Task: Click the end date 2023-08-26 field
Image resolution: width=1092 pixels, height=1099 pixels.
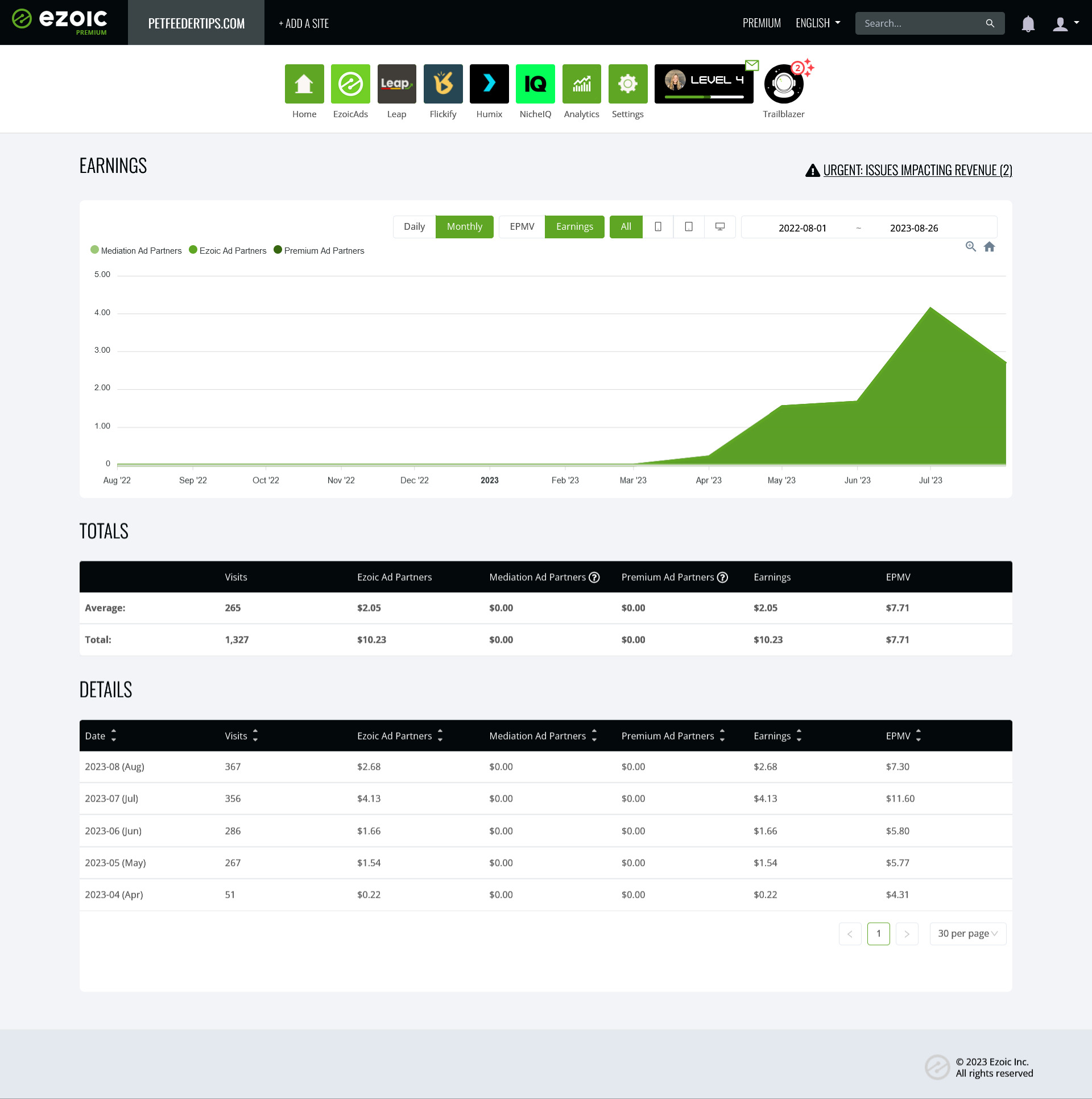Action: [x=914, y=228]
